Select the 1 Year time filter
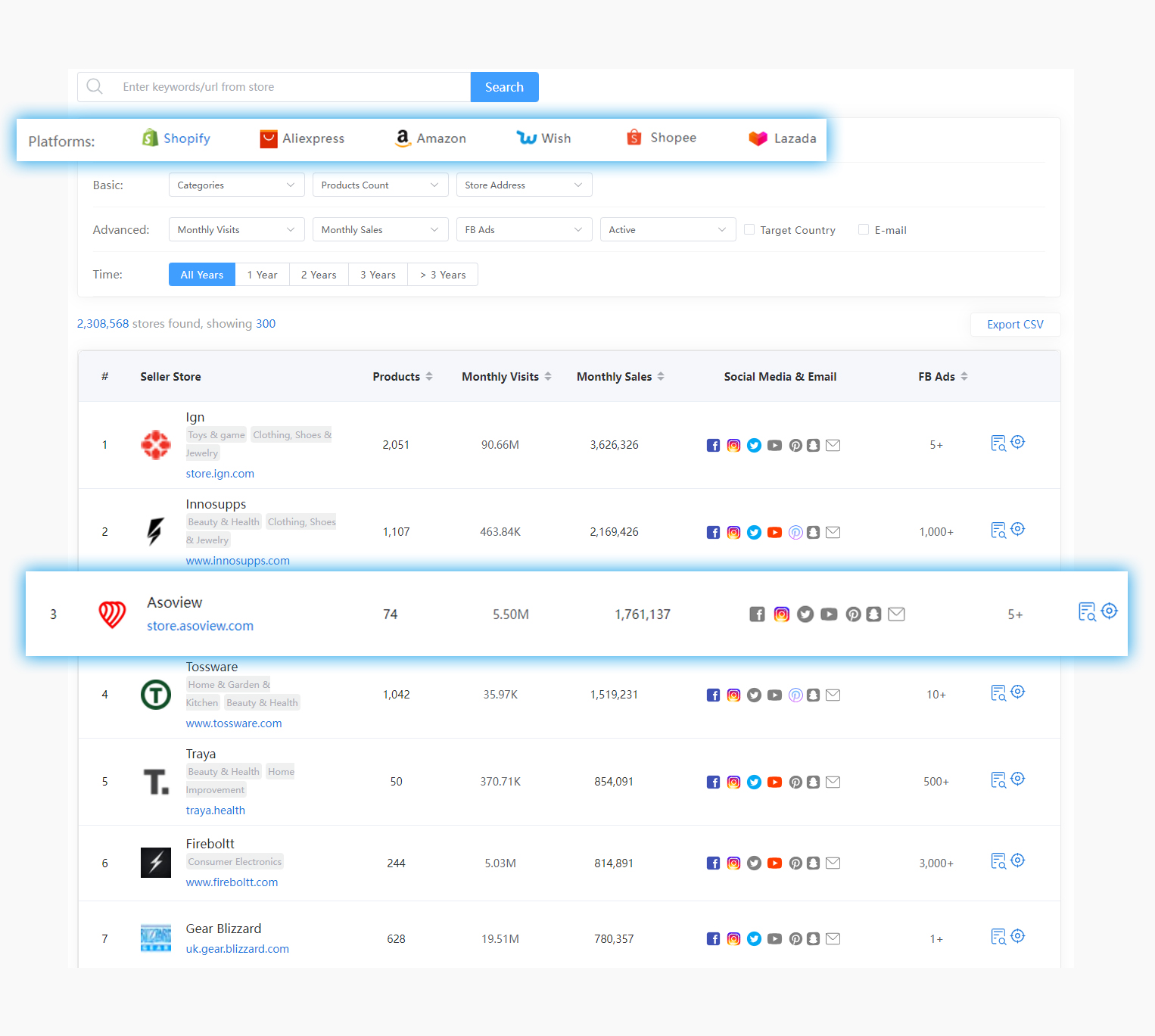The height and width of the screenshot is (1036, 1155). [262, 274]
